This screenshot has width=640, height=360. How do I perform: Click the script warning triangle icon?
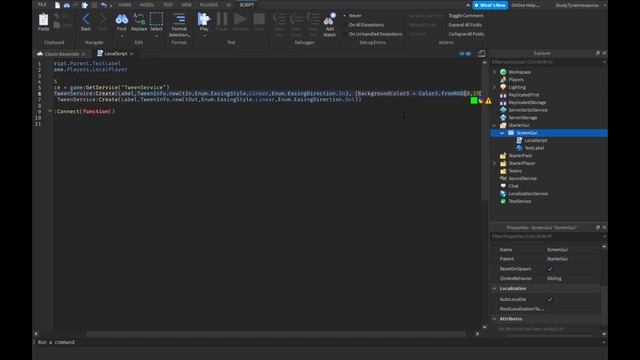(488, 100)
